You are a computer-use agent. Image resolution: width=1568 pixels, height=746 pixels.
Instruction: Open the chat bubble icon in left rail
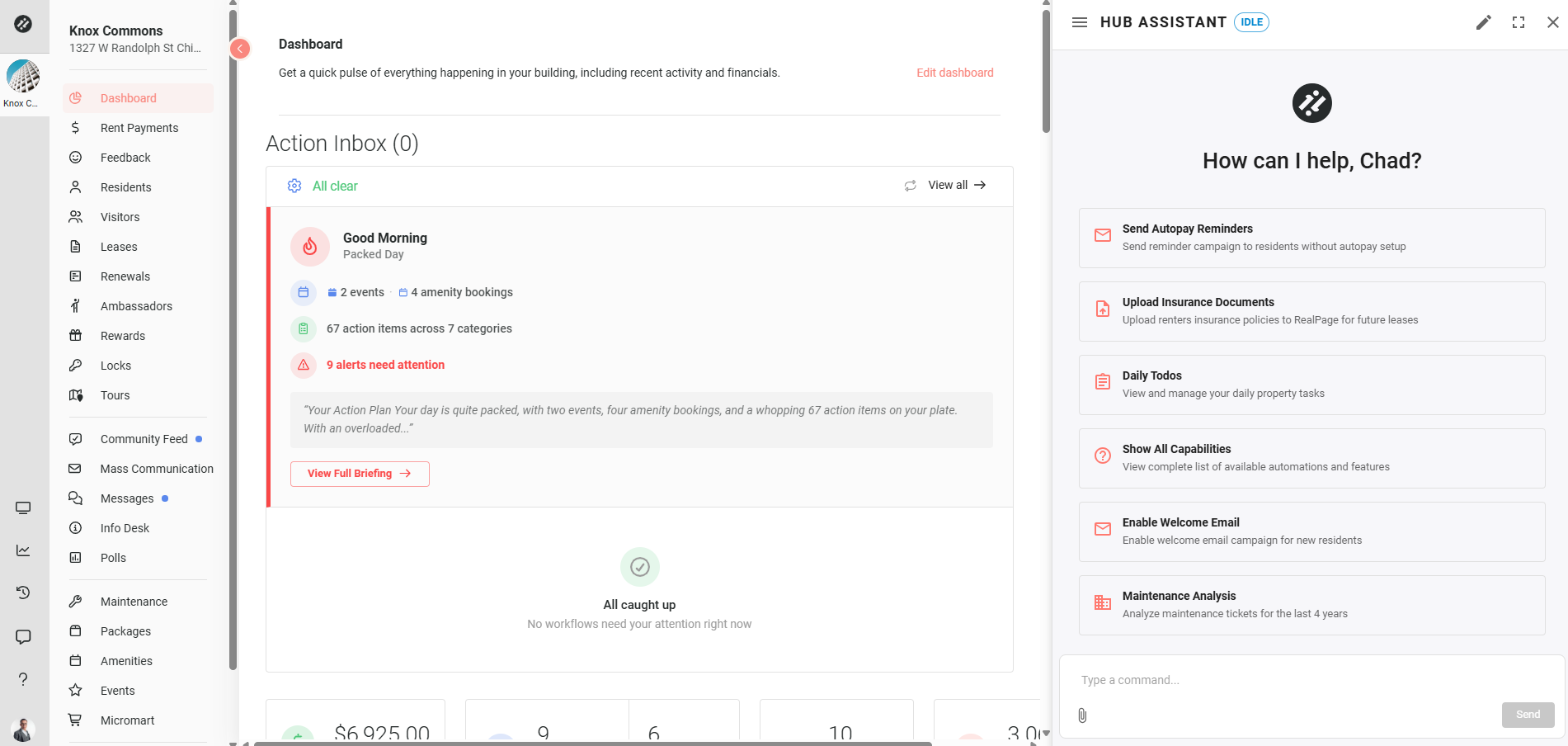point(24,636)
